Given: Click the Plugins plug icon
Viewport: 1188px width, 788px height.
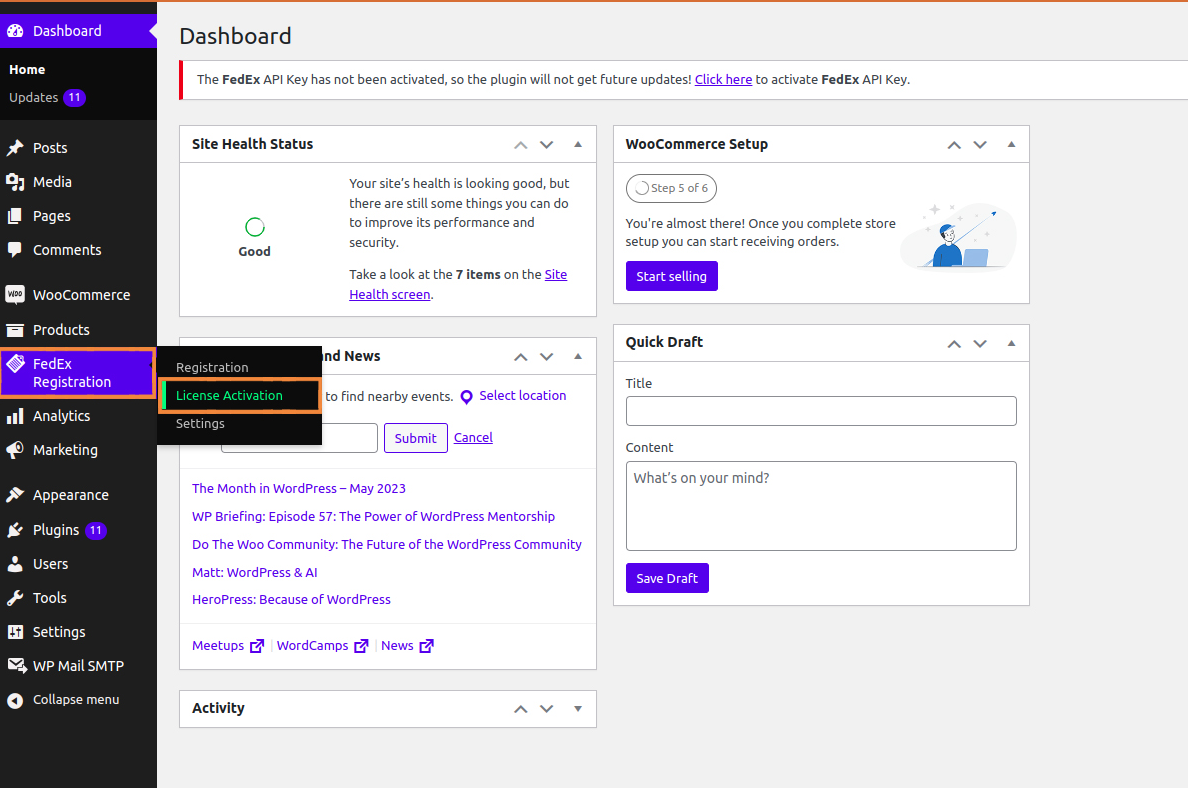Looking at the screenshot, I should pyautogui.click(x=15, y=530).
